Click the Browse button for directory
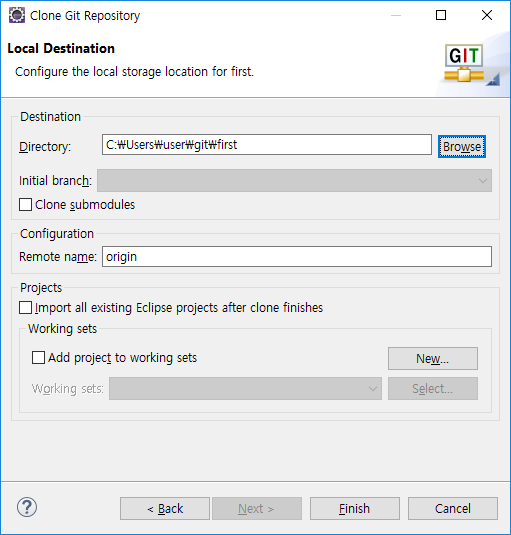 (462, 147)
